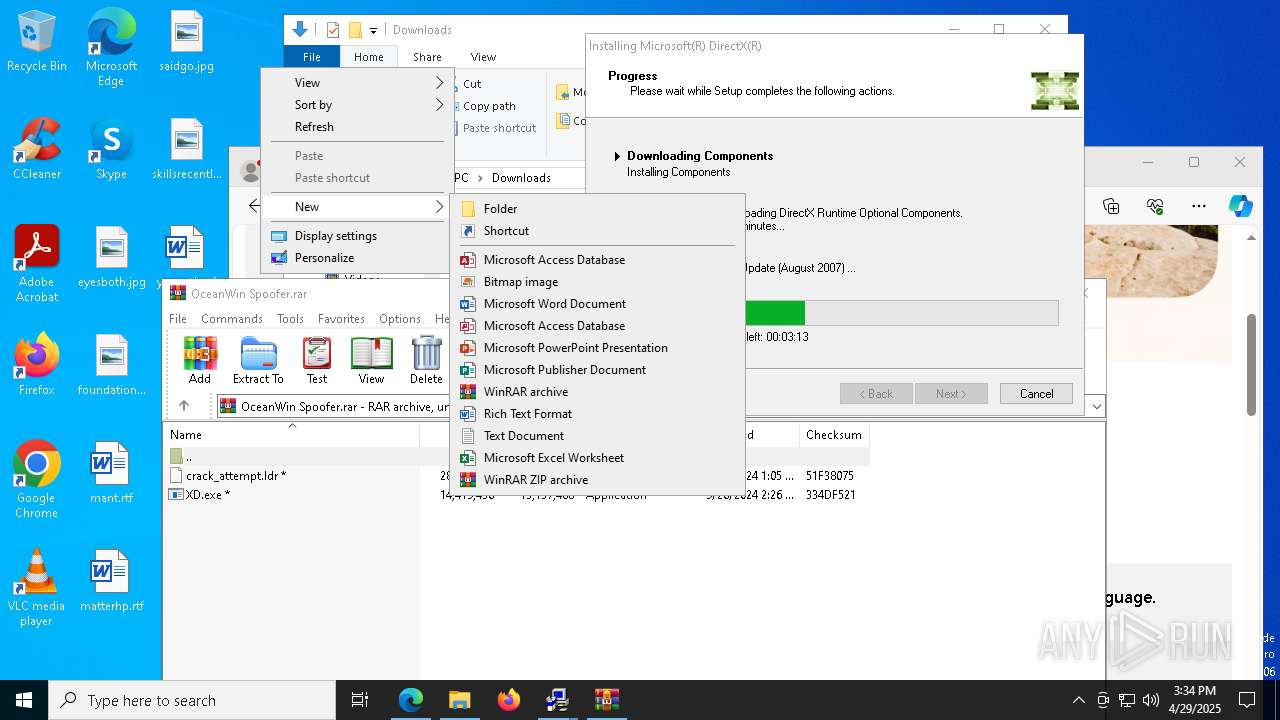
Task: Go up one folder in WinRAR
Action: (x=184, y=406)
